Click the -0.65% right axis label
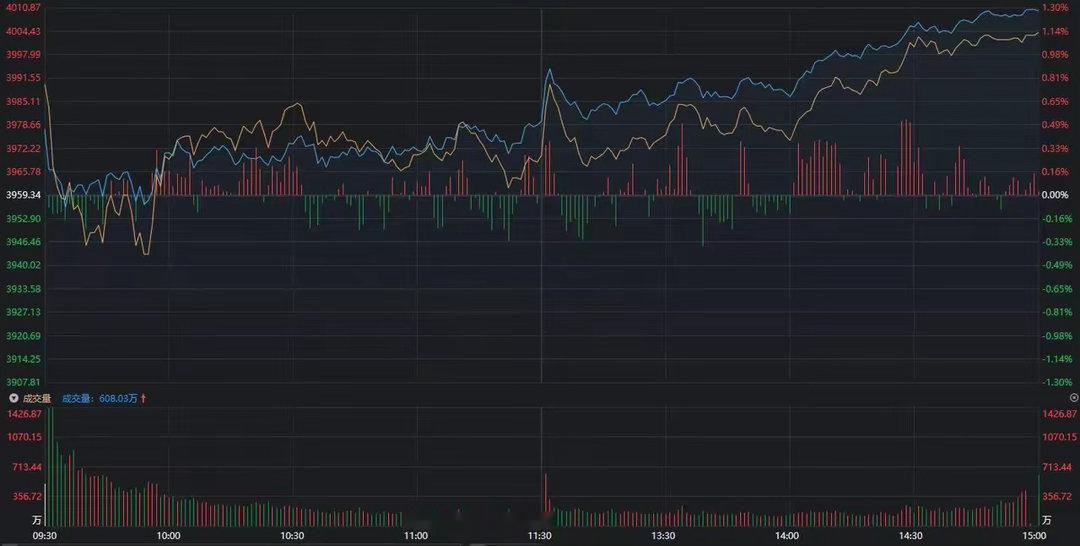 point(1055,288)
